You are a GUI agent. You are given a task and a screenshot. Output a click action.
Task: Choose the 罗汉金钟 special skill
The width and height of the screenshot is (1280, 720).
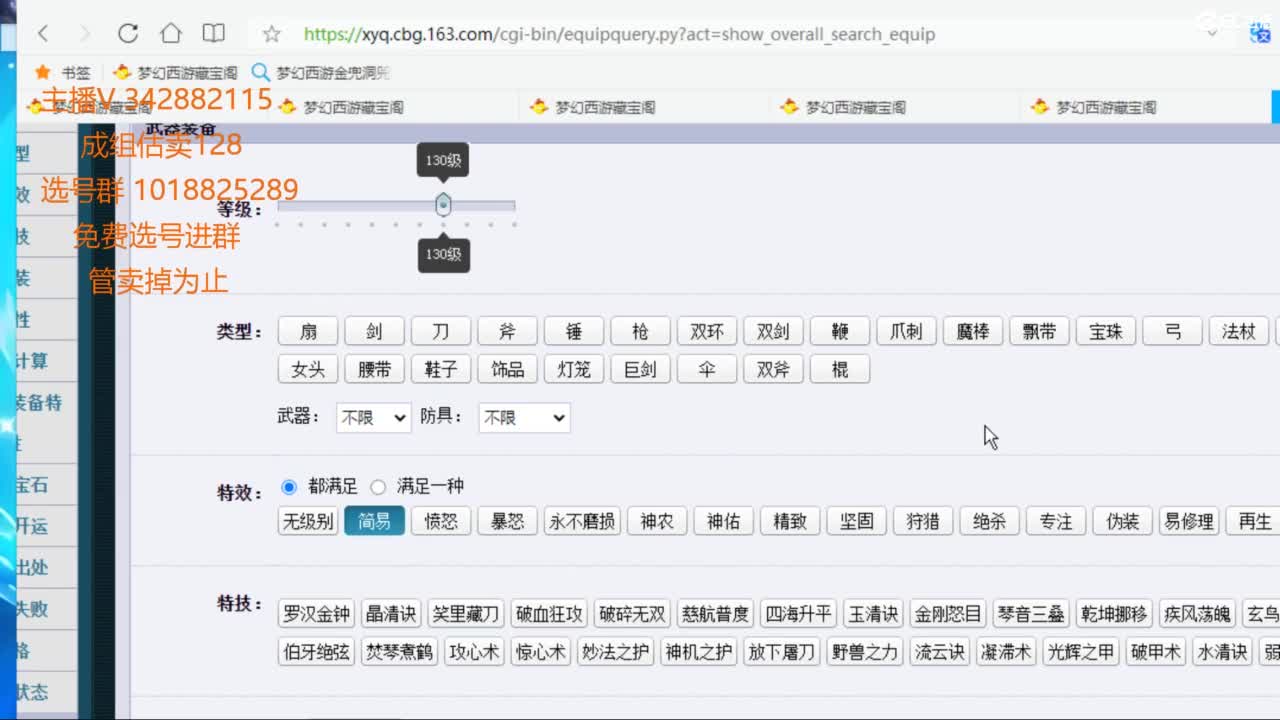[x=316, y=613]
